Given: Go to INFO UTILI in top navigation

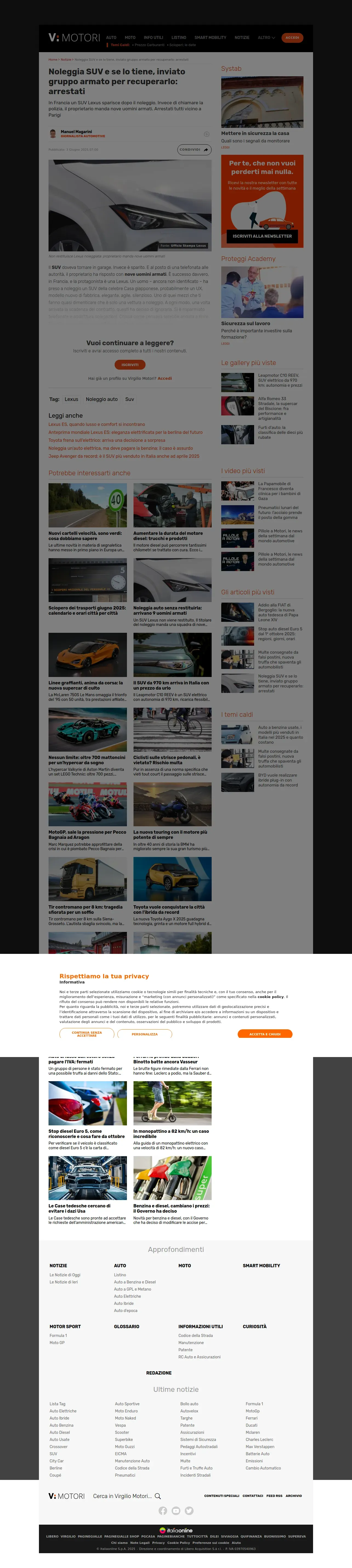Looking at the screenshot, I should 153,38.
